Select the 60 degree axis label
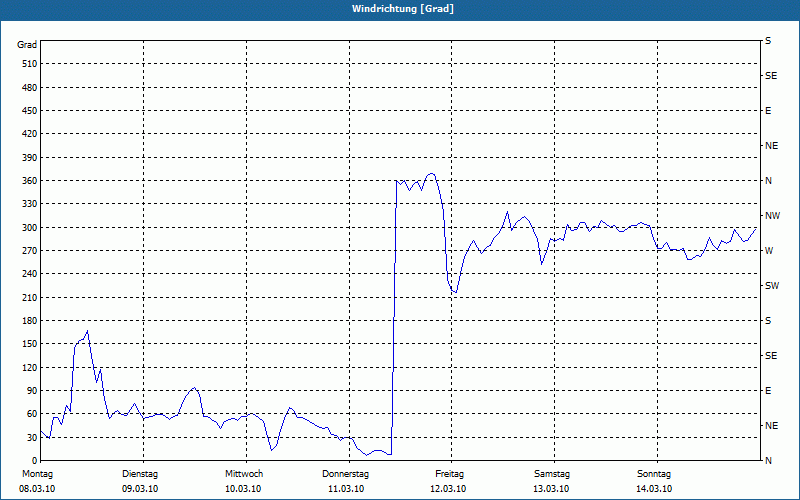This screenshot has width=800, height=500. point(32,414)
